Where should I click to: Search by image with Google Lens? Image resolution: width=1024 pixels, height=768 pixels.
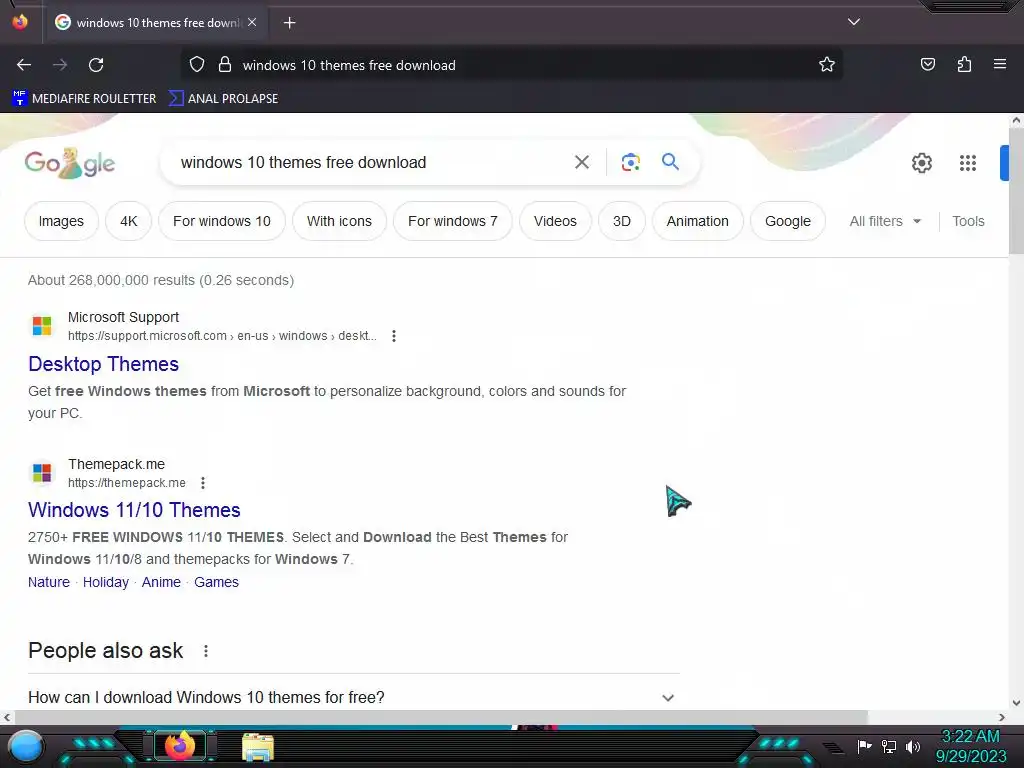click(x=630, y=162)
